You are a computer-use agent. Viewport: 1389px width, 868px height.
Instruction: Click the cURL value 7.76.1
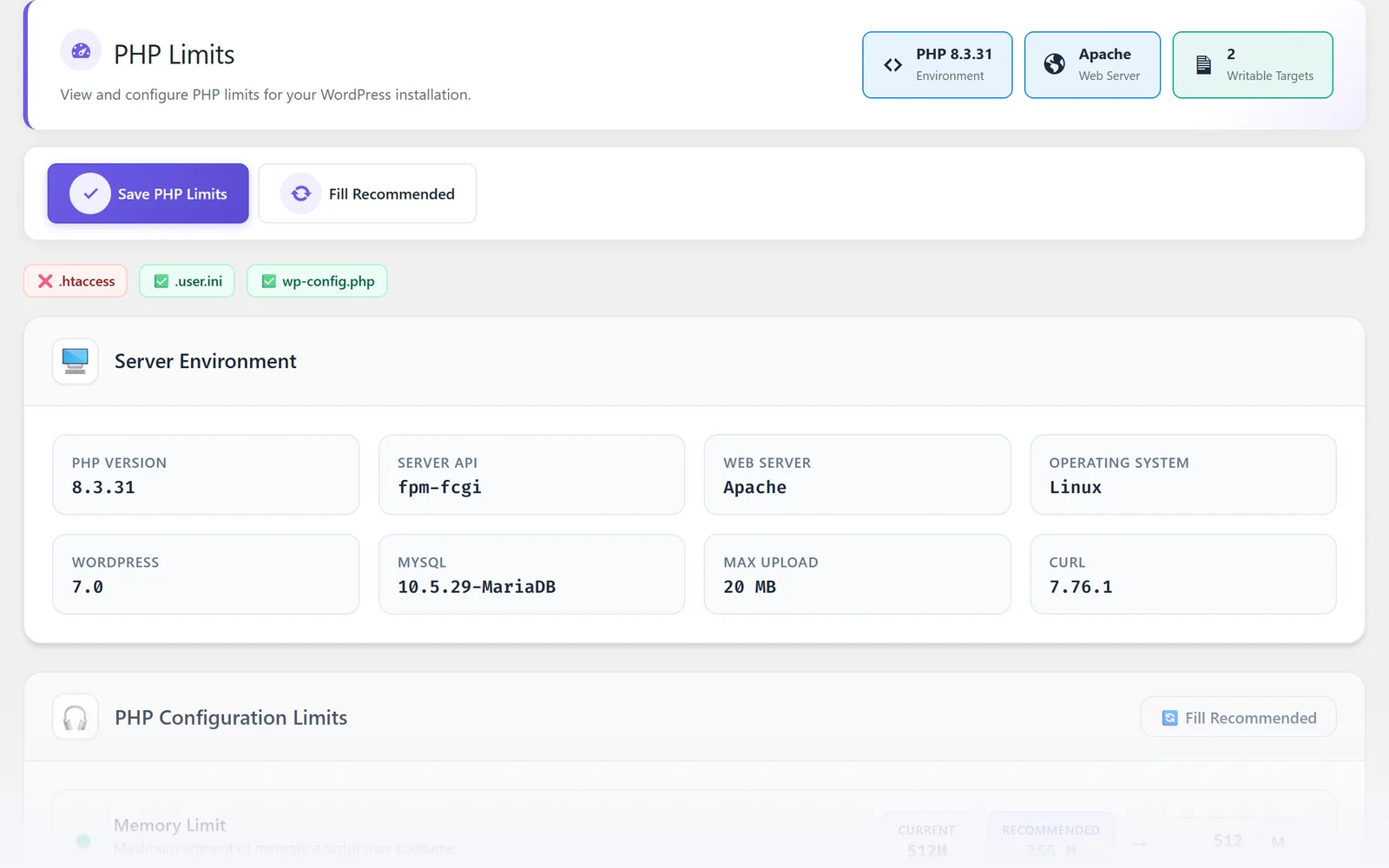coord(1081,588)
